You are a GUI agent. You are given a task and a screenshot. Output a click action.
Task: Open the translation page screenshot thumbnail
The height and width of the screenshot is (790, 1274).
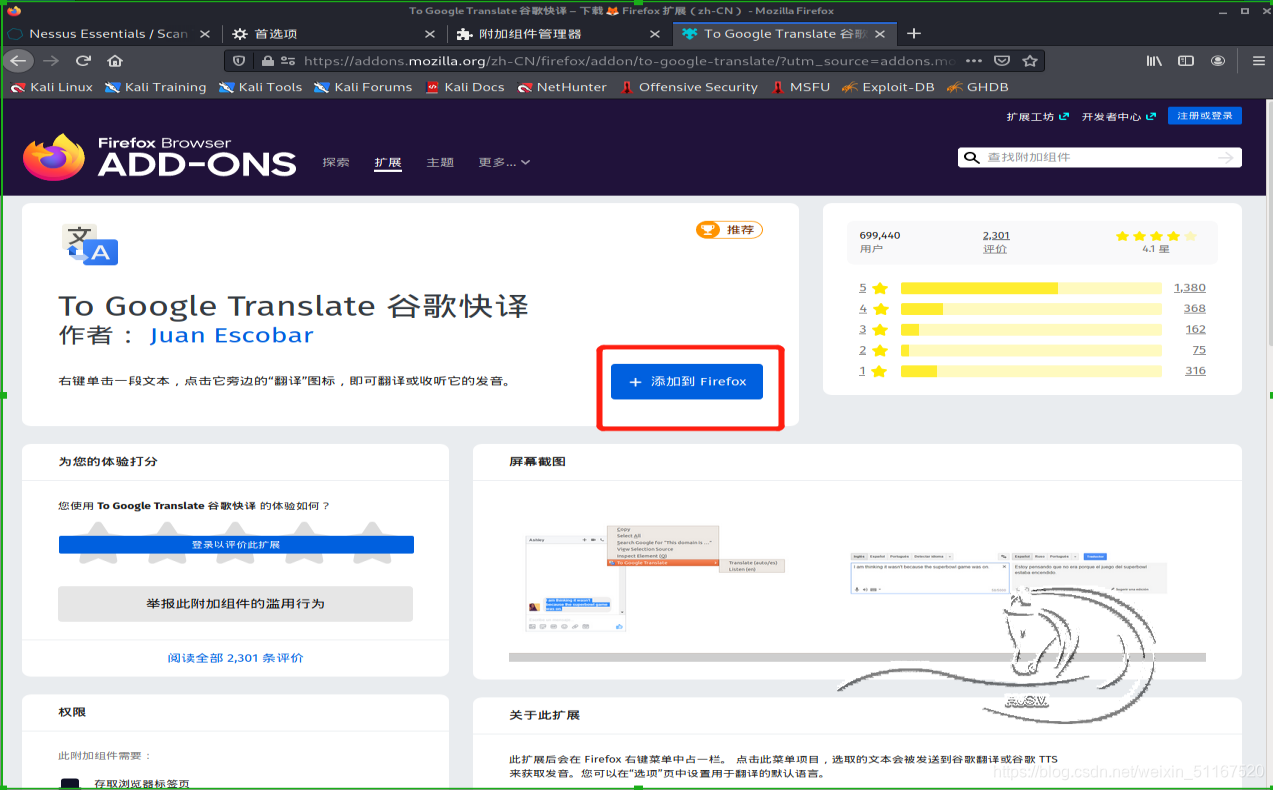1007,573
